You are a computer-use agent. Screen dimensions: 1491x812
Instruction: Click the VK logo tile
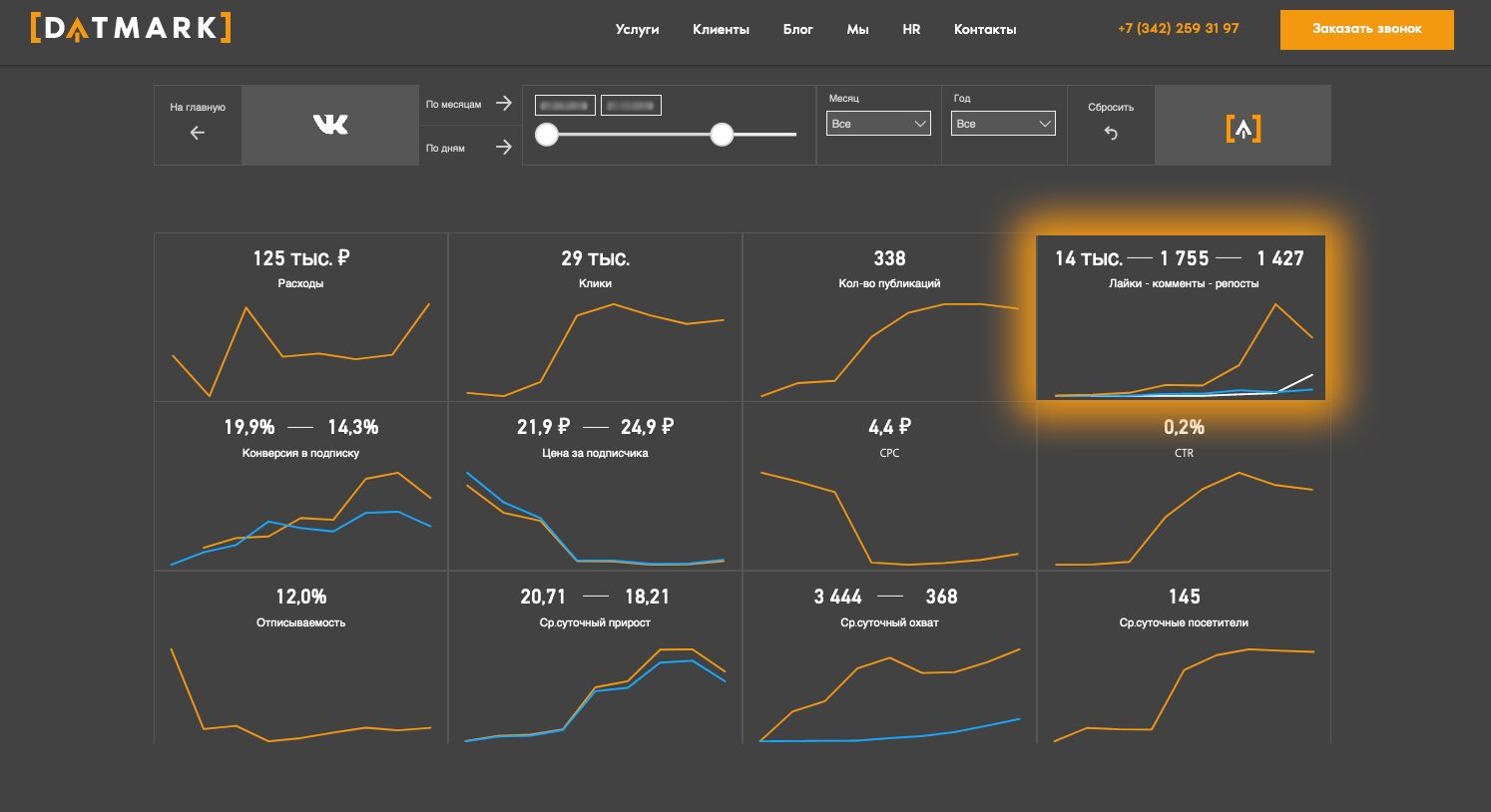coord(330,125)
